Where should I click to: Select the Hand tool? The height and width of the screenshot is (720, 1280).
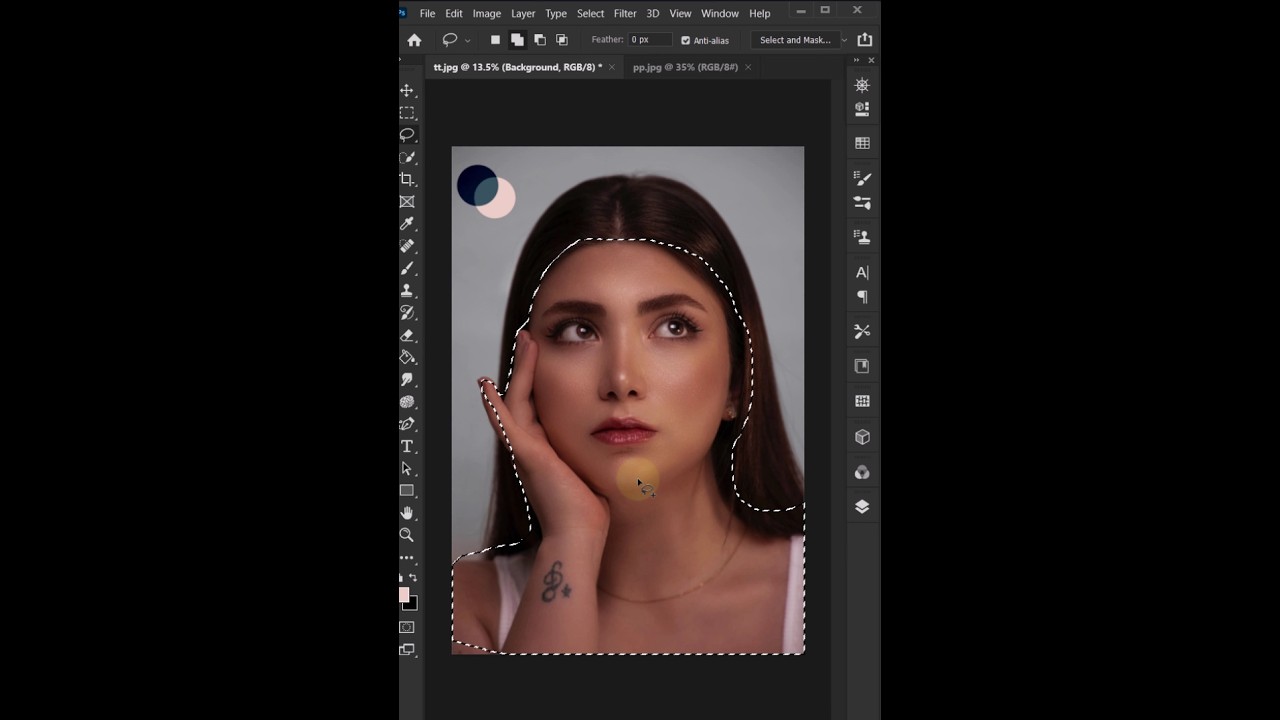[x=407, y=512]
